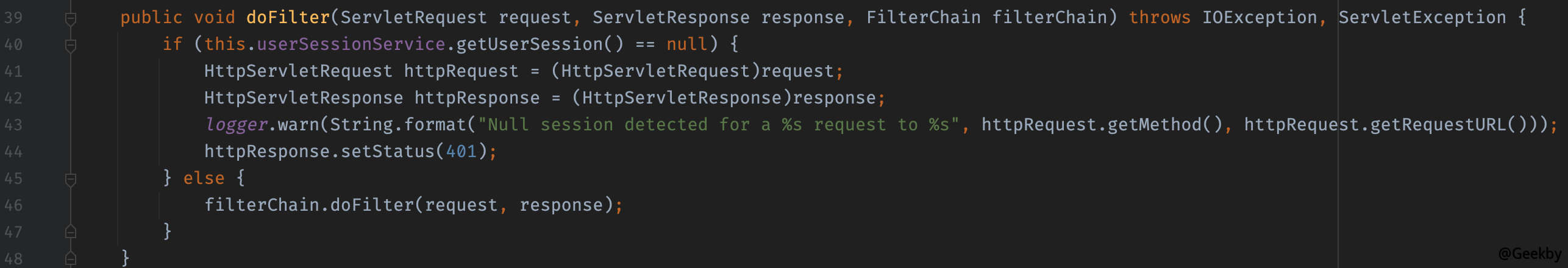Viewport: 1568px width, 268px height.
Task: Click line number 46 in the gutter
Action: point(13,205)
